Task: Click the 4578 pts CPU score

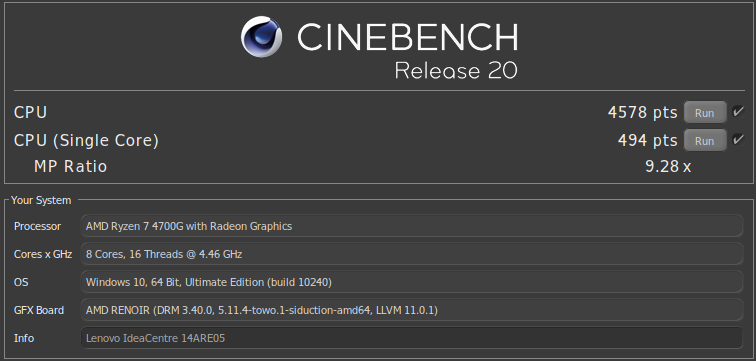Action: [x=642, y=112]
